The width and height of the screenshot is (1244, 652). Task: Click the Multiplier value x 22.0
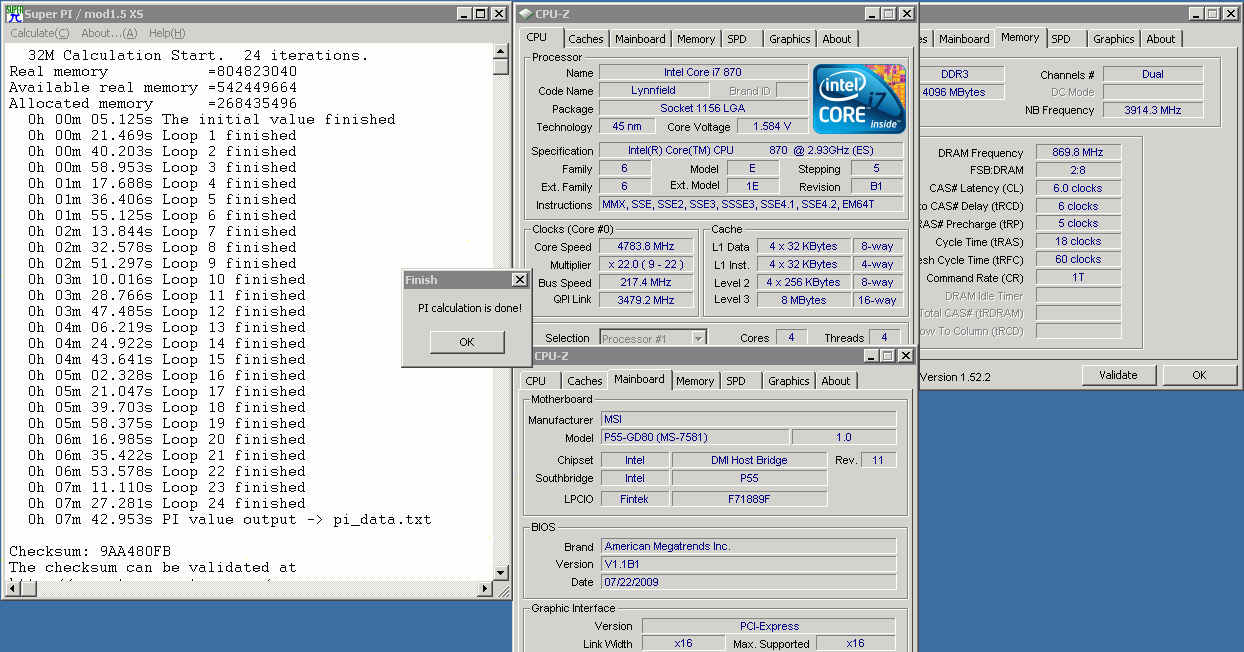(x=646, y=265)
